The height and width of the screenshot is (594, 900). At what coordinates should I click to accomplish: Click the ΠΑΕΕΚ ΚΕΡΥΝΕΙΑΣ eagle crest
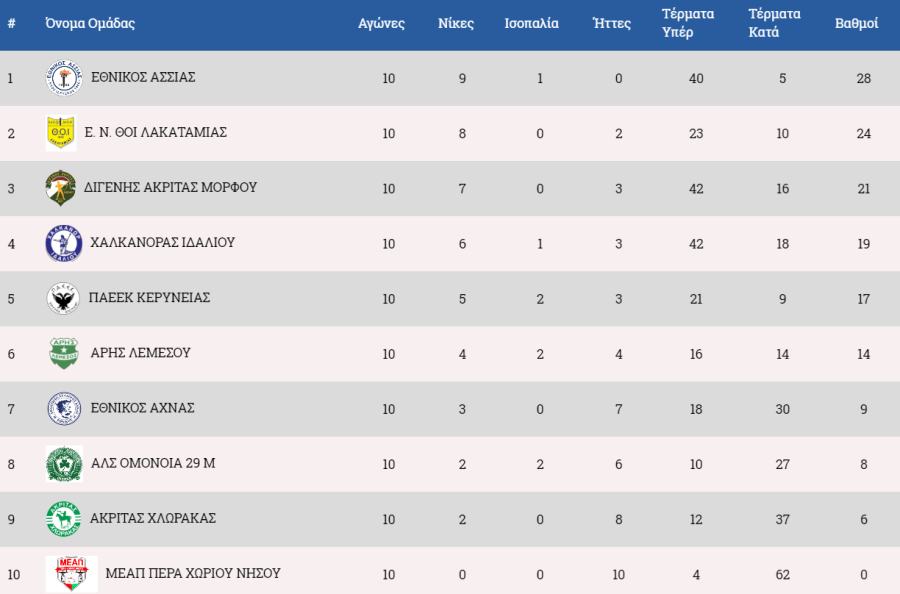(x=63, y=298)
